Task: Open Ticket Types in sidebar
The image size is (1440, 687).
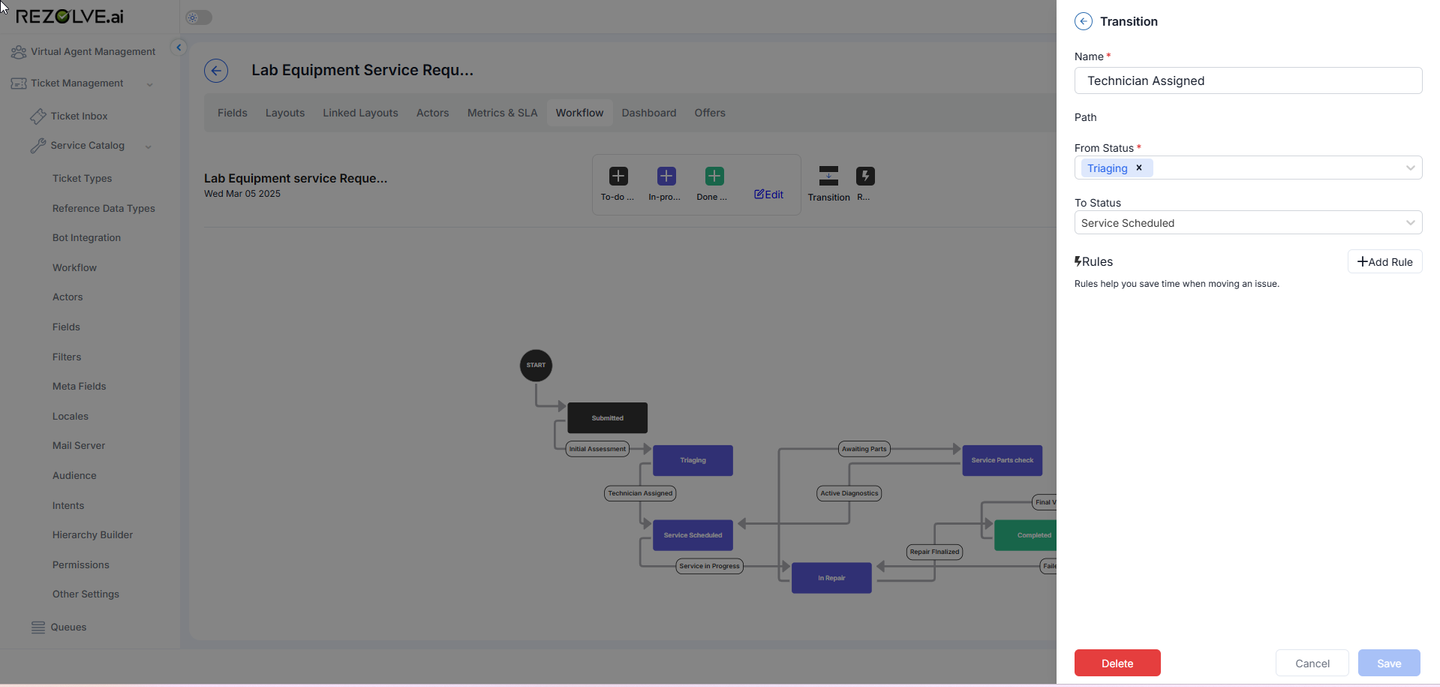Action: point(82,179)
